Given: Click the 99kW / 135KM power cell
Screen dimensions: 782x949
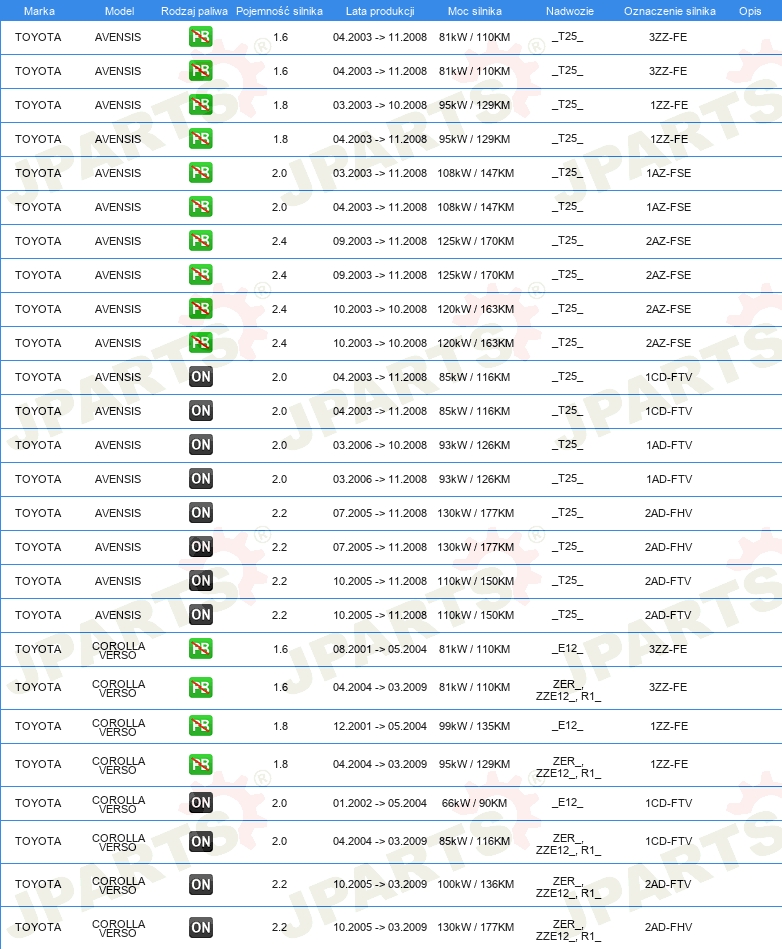Looking at the screenshot, I should click(475, 726).
